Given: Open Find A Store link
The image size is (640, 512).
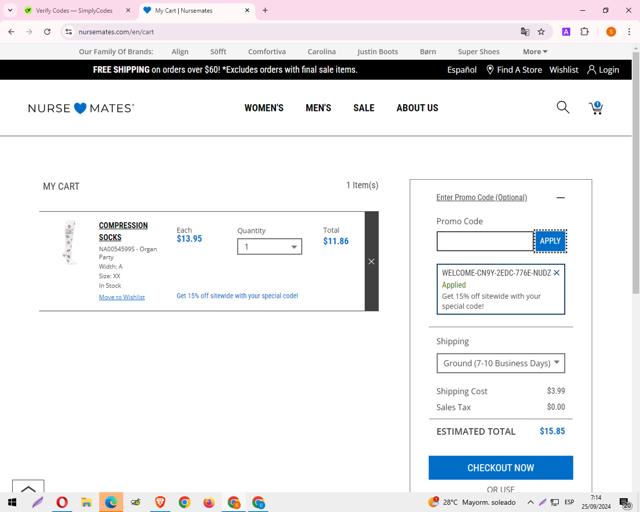Looking at the screenshot, I should click(x=514, y=70).
